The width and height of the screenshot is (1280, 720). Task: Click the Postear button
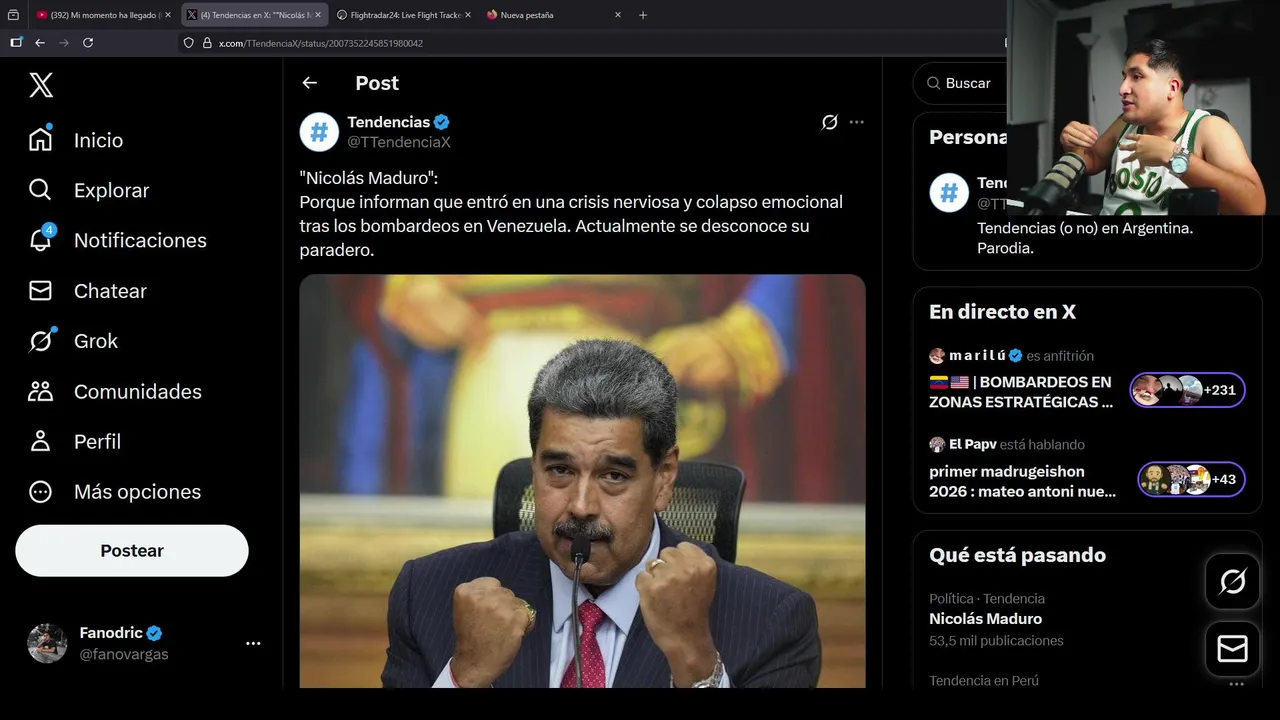pos(132,551)
